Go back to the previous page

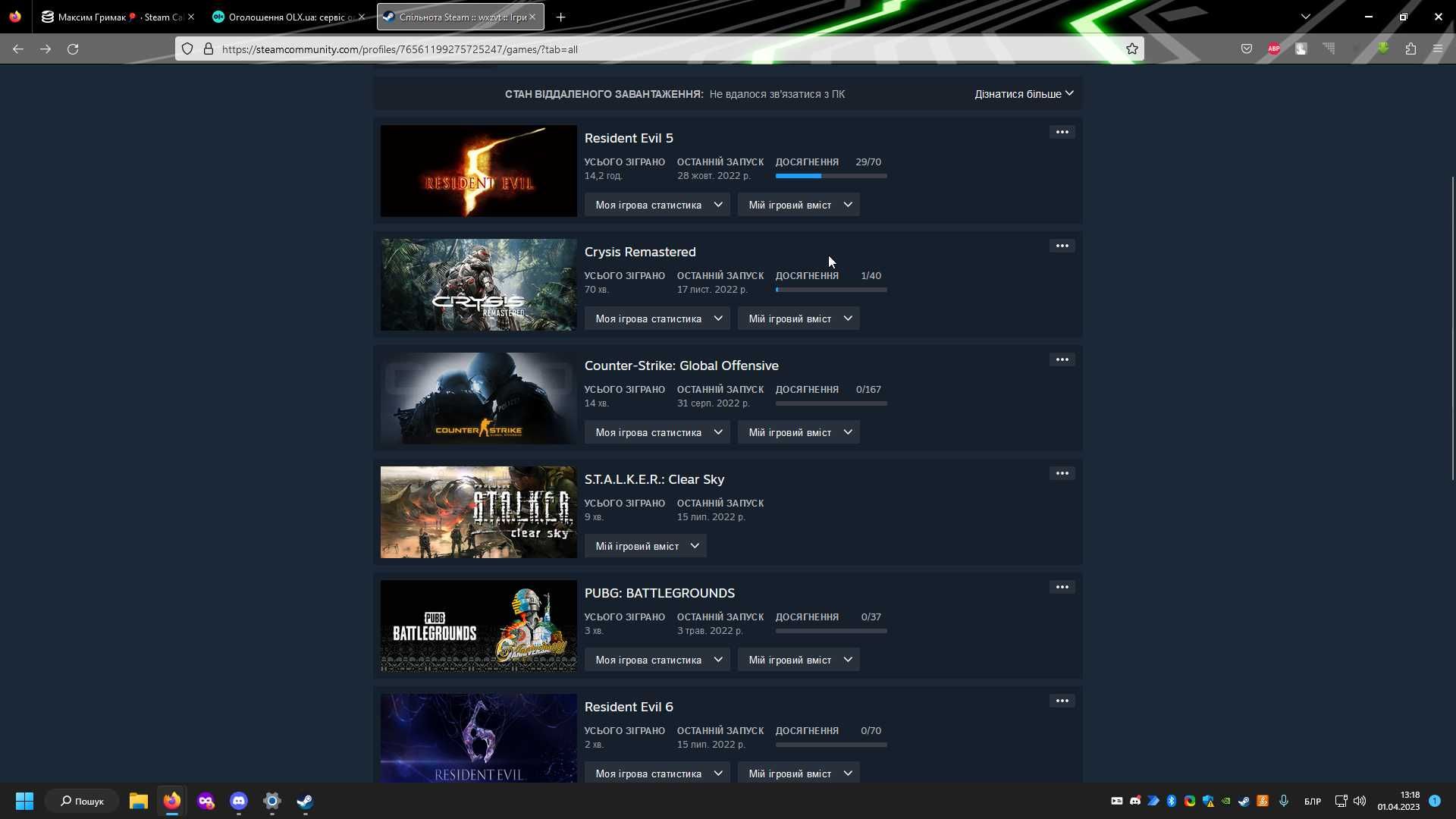(x=18, y=49)
